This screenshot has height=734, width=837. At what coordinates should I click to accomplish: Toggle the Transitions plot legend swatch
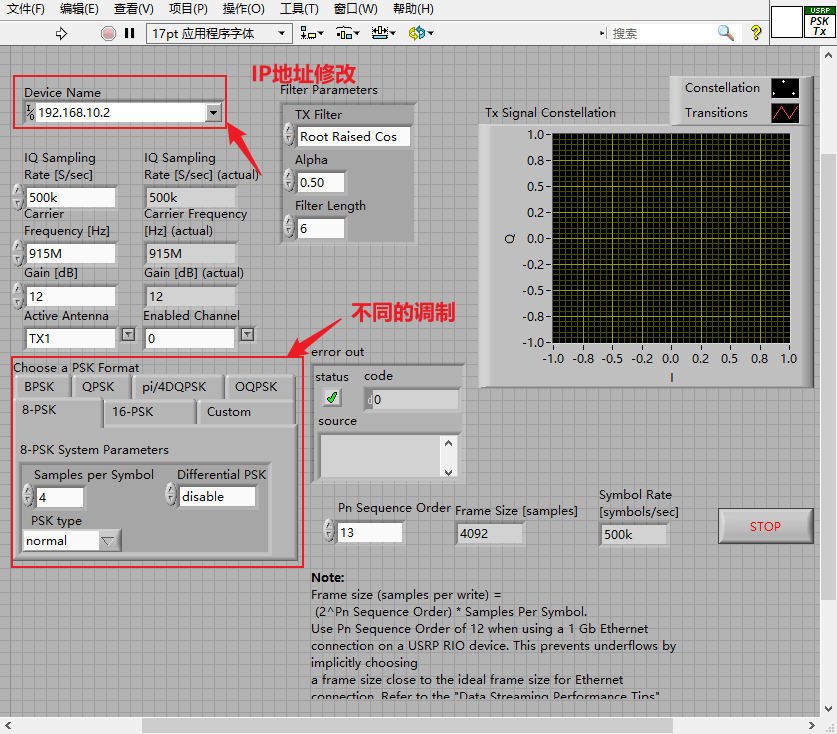click(x=785, y=113)
